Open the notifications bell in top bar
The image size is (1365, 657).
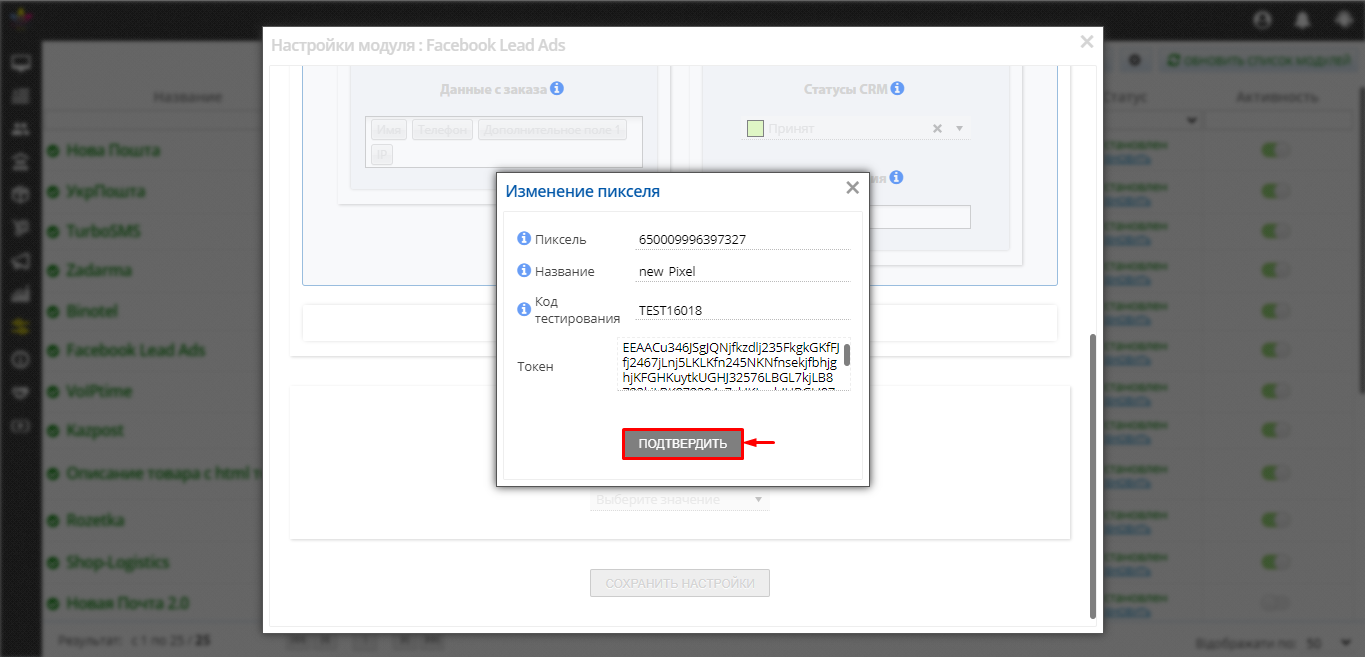pyautogui.click(x=1302, y=19)
